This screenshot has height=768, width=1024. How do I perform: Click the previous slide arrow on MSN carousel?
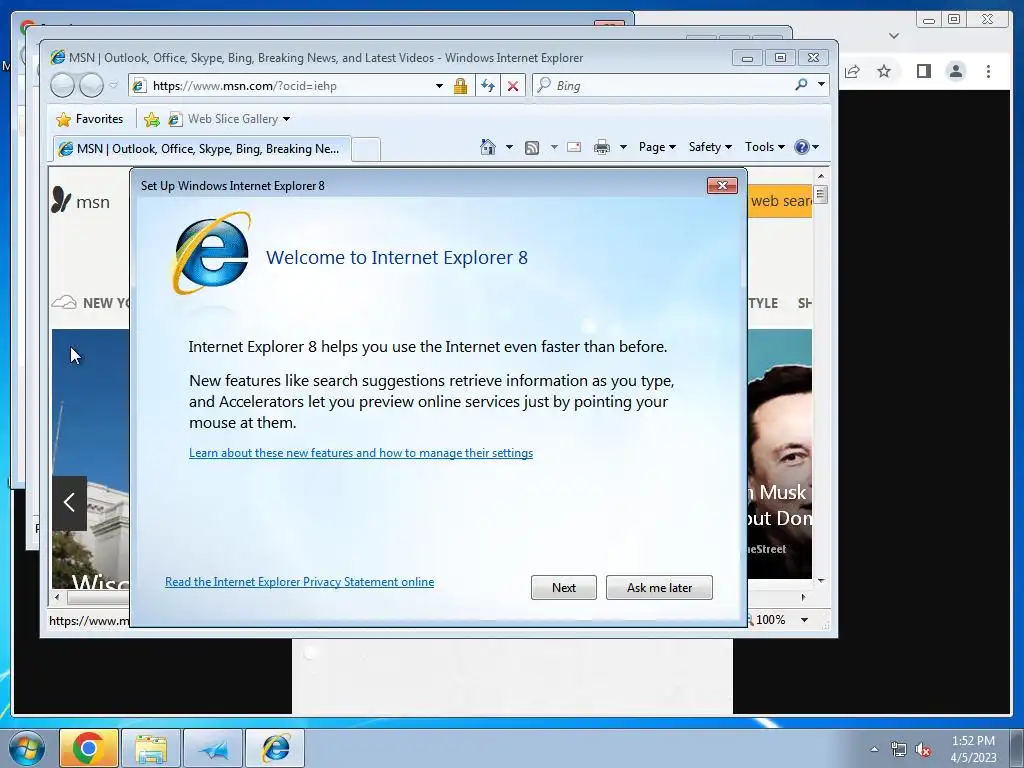point(69,502)
